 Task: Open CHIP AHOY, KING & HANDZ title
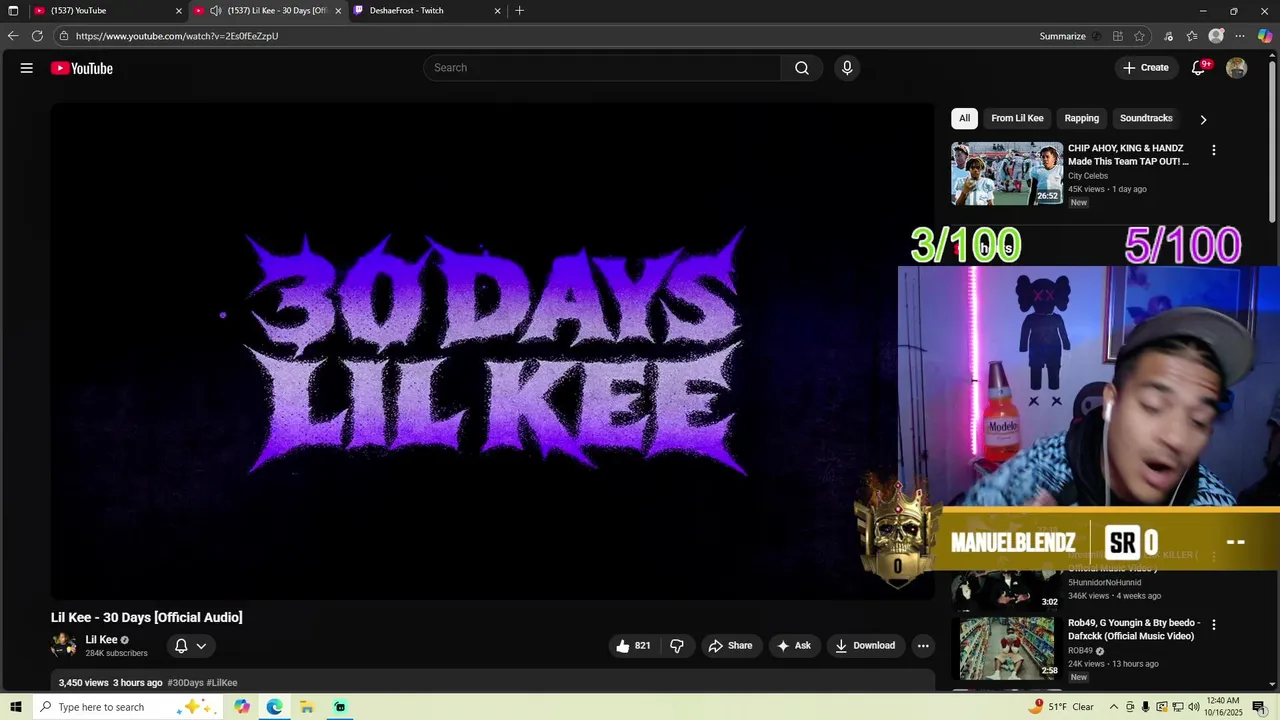tap(1128, 155)
